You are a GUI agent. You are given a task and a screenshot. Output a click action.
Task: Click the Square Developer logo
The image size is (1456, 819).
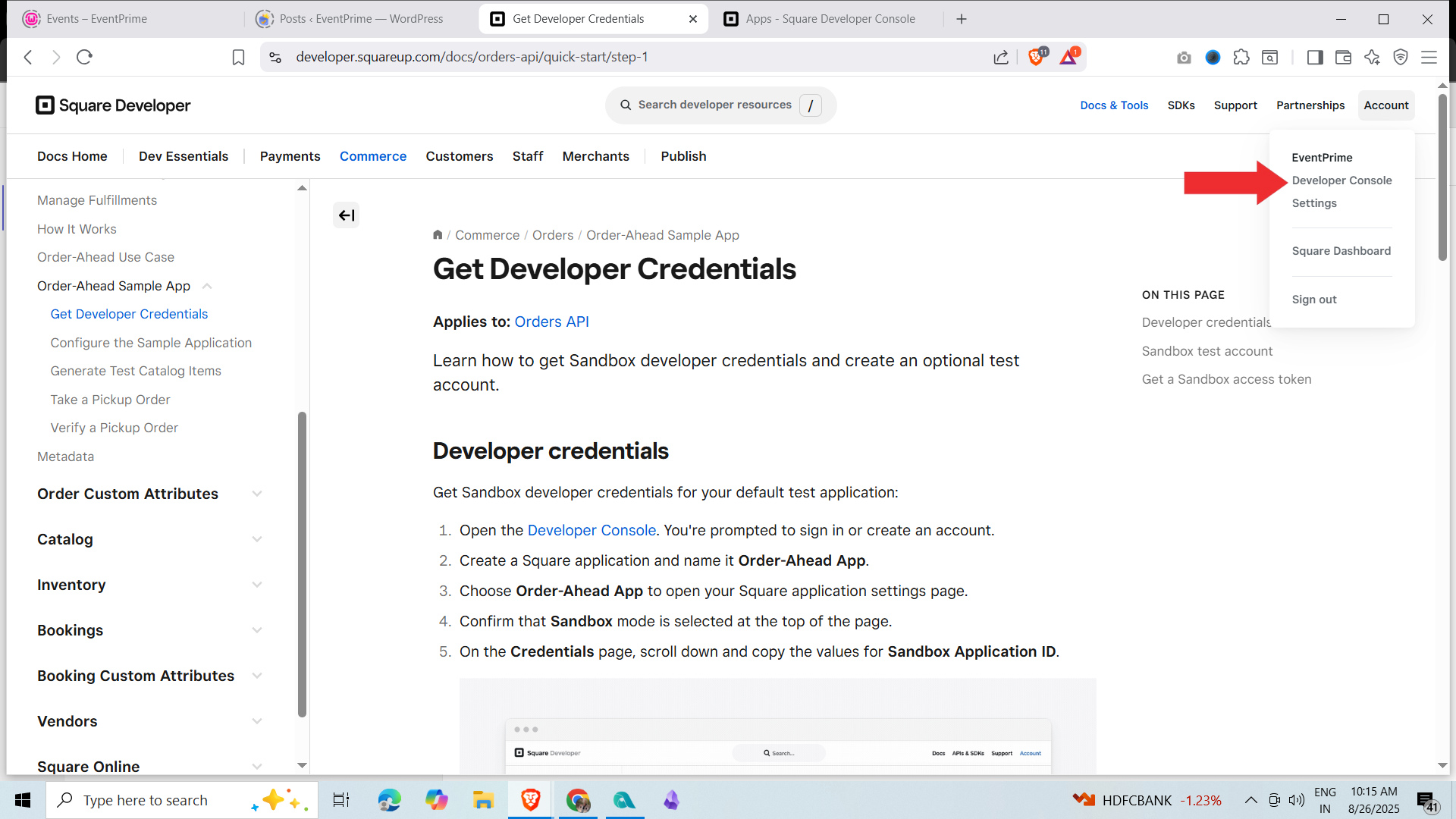tap(113, 105)
